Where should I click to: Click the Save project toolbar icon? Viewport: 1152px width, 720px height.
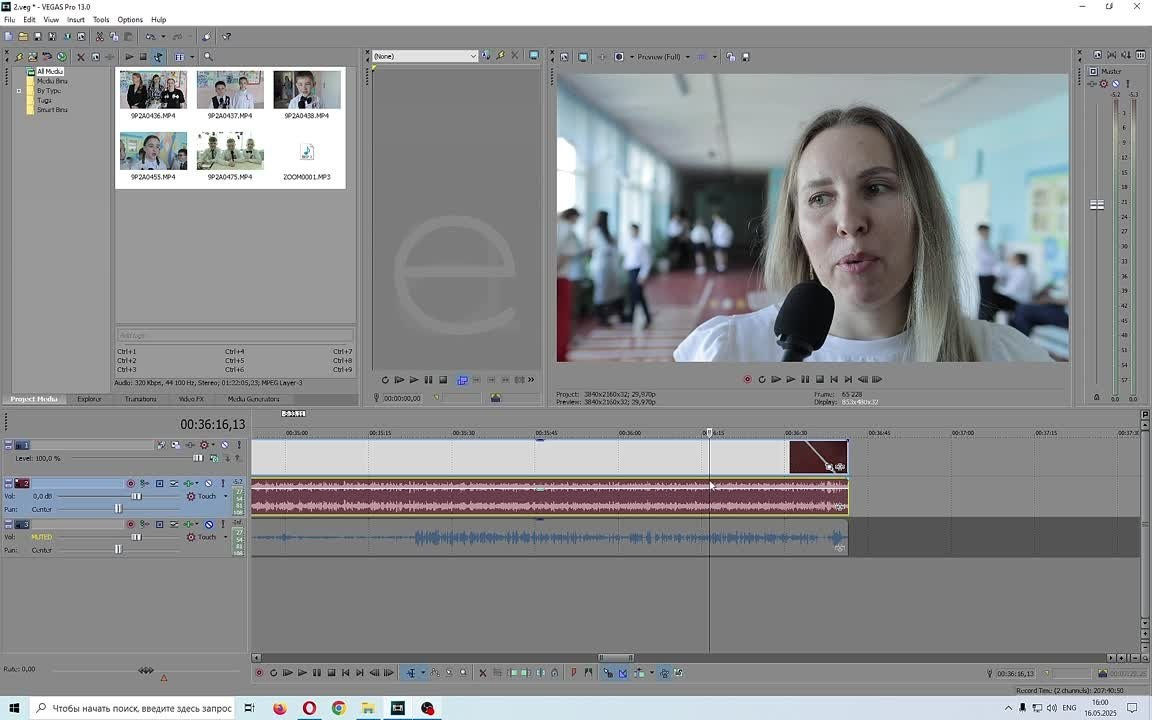coord(36,36)
